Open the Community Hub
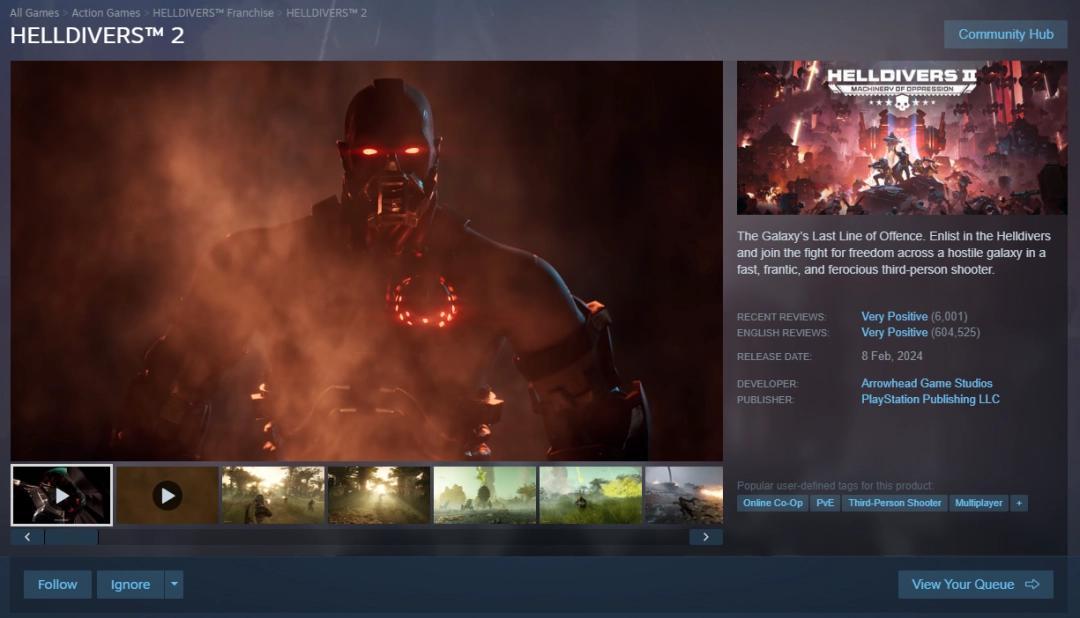1080x618 pixels. pos(1005,34)
